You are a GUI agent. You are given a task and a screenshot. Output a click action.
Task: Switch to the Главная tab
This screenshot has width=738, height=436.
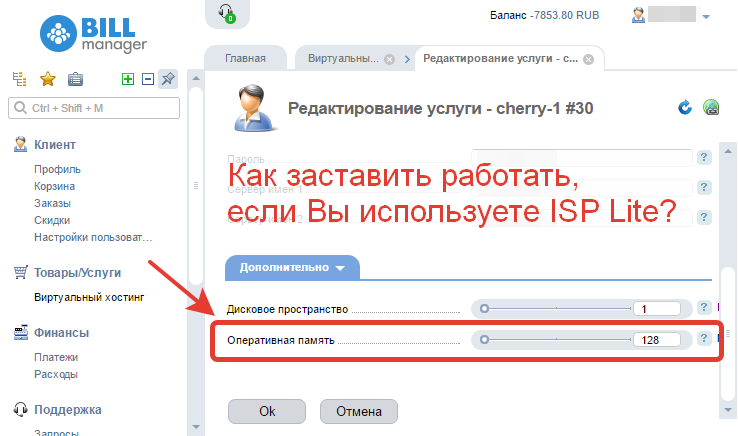click(x=245, y=58)
